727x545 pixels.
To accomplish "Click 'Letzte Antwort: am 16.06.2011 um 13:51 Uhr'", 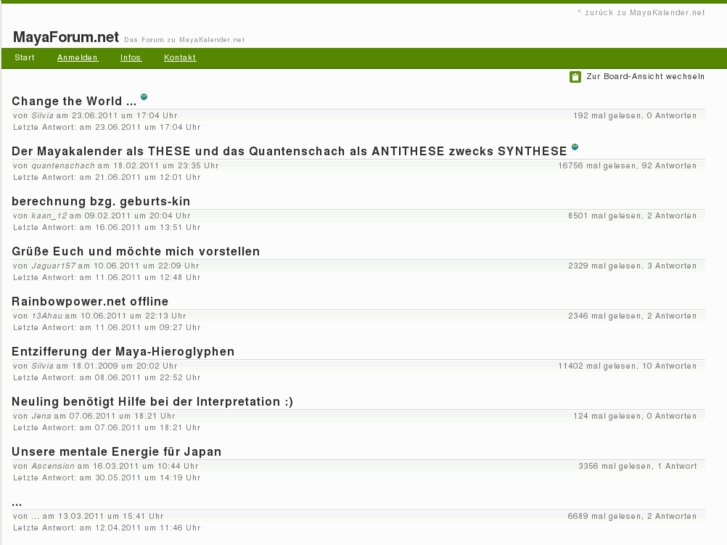I will 107,227.
